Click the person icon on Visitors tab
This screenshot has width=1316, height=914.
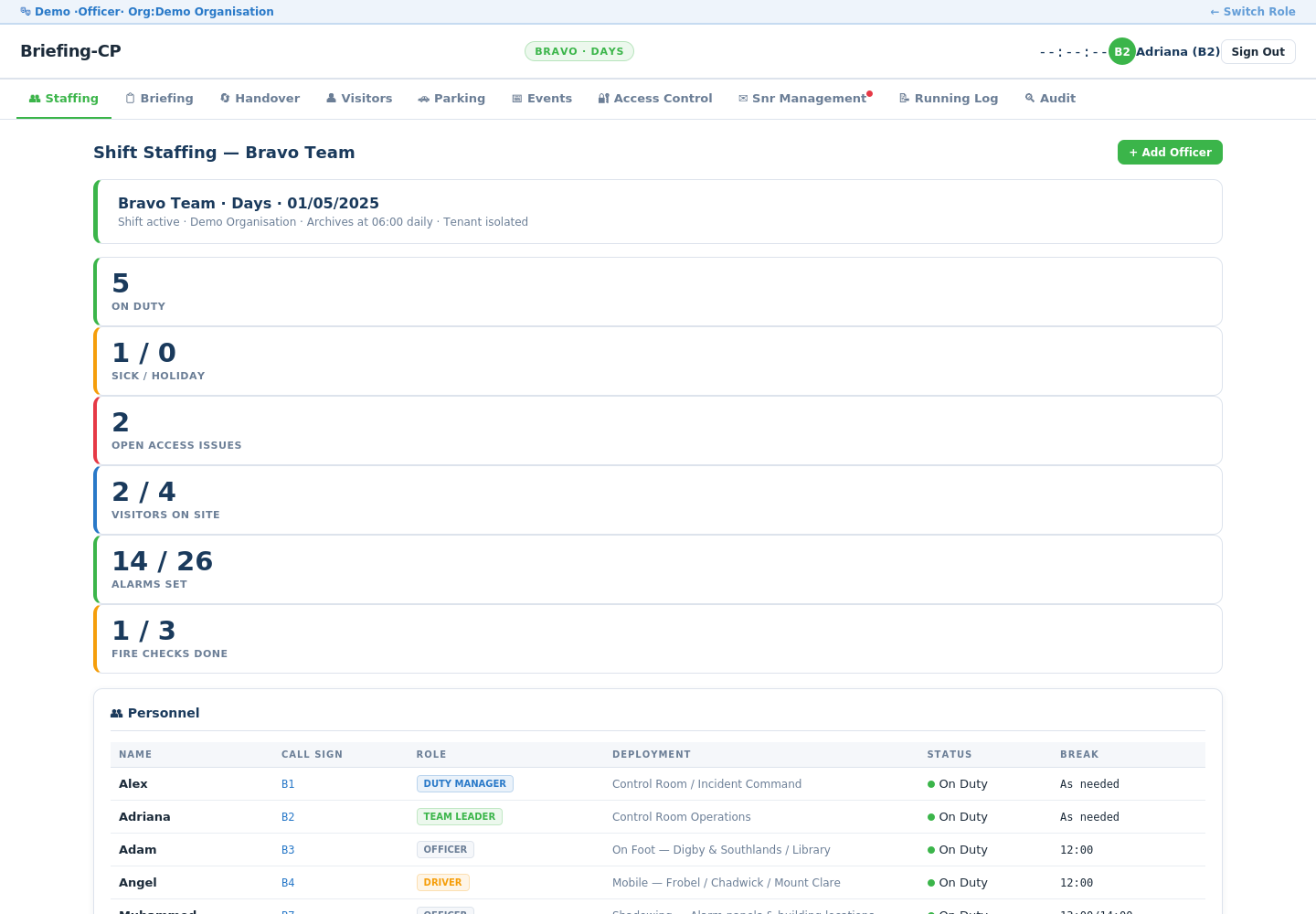click(332, 99)
